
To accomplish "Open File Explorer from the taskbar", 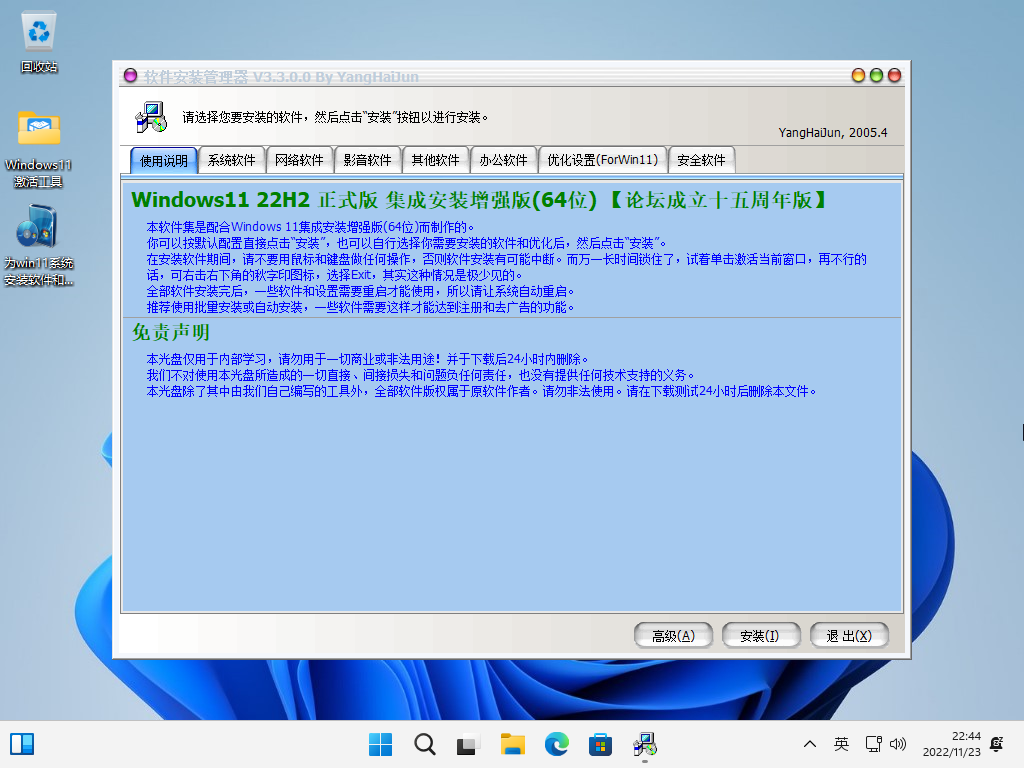I will [x=513, y=744].
